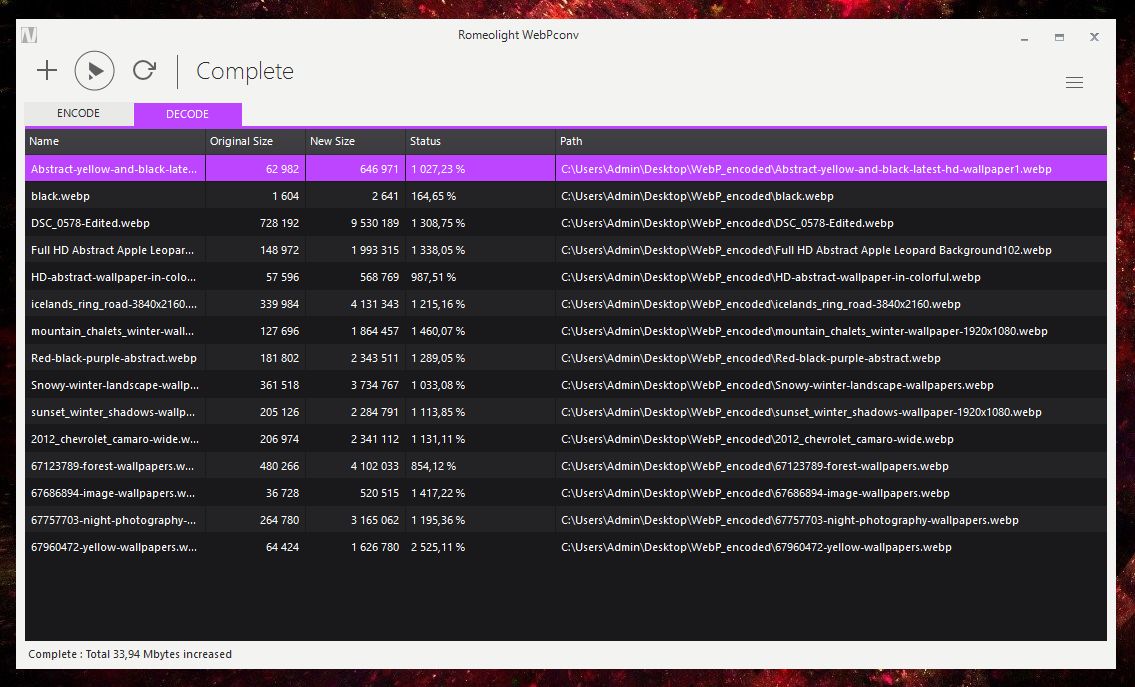Click the path ending in Red-black-purple-abstract.webp

point(751,358)
